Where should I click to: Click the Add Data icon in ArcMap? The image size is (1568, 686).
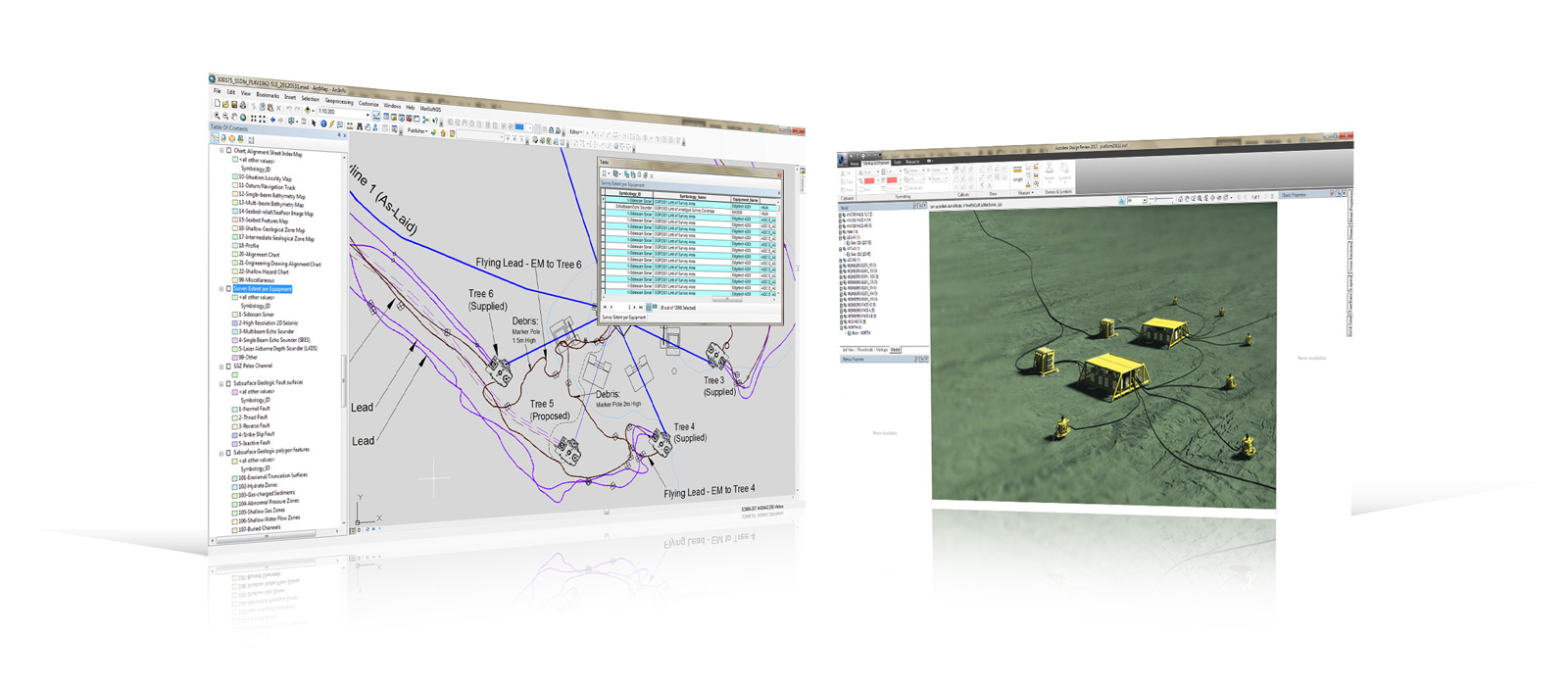[307, 110]
